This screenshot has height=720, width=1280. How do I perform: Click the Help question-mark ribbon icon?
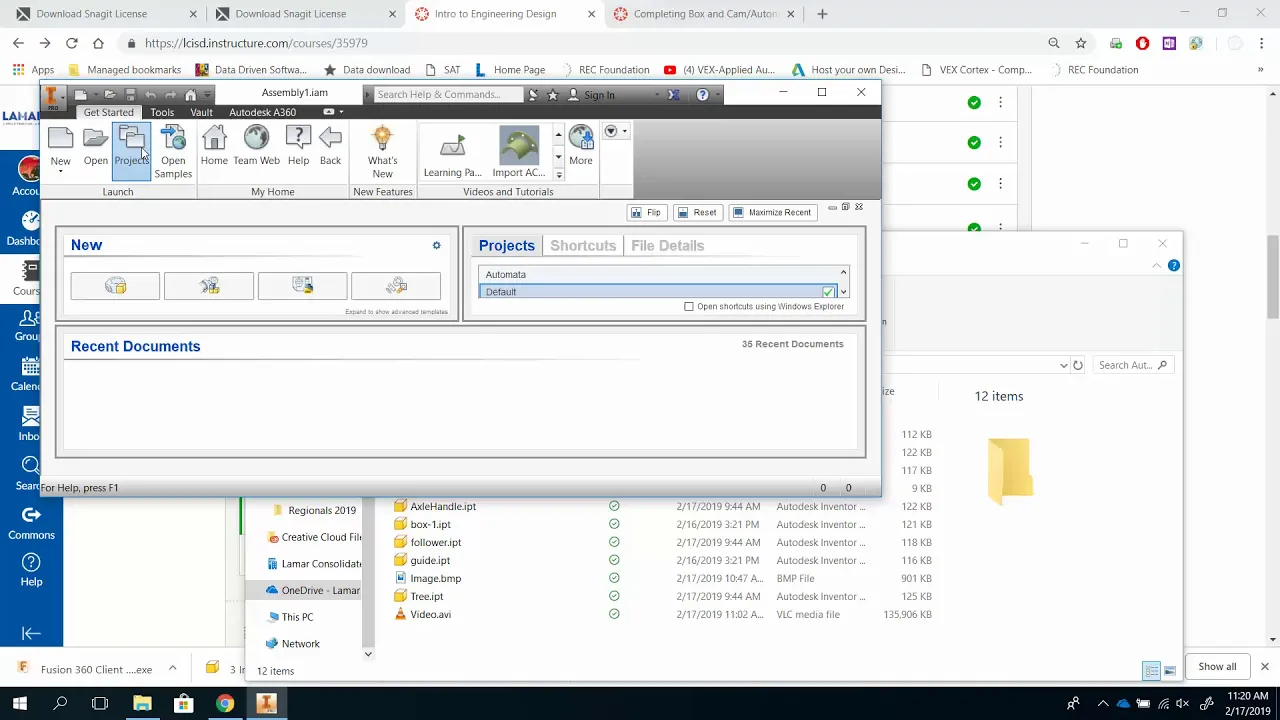click(298, 146)
